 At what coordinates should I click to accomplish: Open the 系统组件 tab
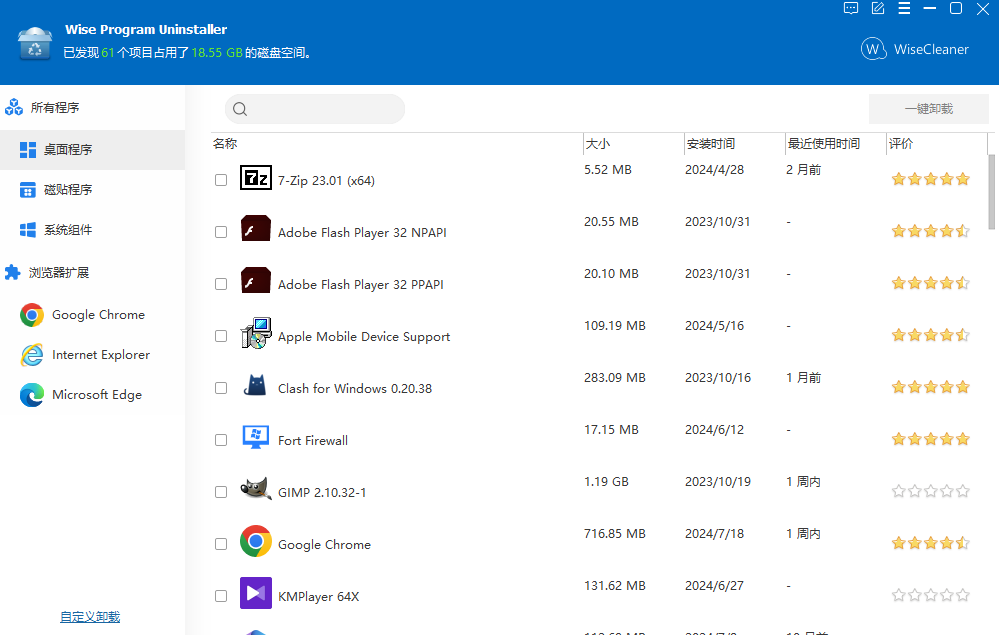click(x=67, y=230)
